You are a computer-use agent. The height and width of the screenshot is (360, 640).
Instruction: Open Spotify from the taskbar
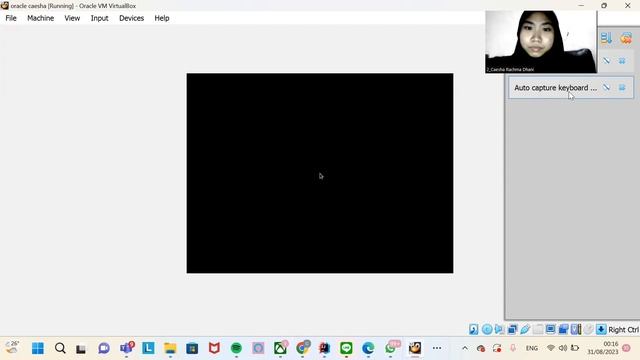236,348
